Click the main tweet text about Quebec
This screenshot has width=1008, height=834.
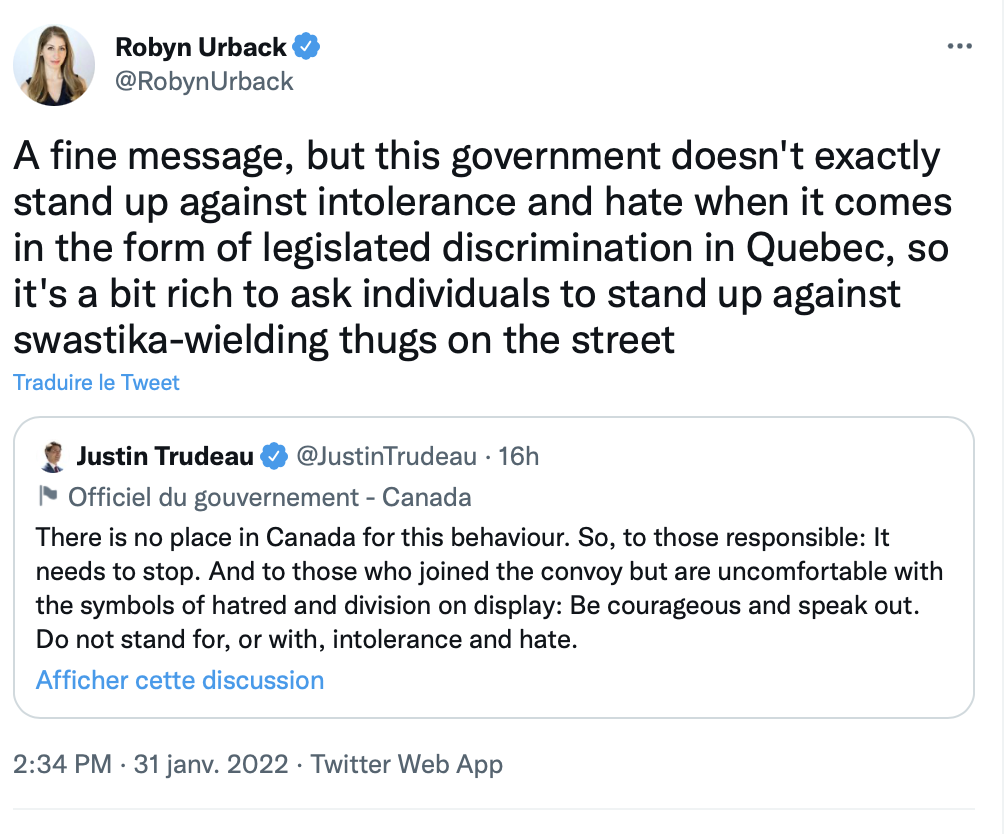coord(482,248)
